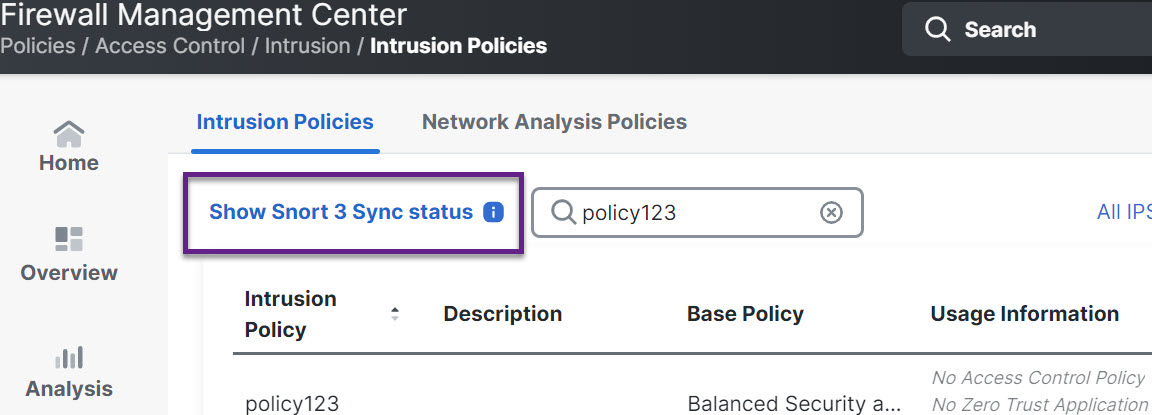Click the Intrusion breadcrumb
This screenshot has width=1152, height=415.
[x=307, y=46]
